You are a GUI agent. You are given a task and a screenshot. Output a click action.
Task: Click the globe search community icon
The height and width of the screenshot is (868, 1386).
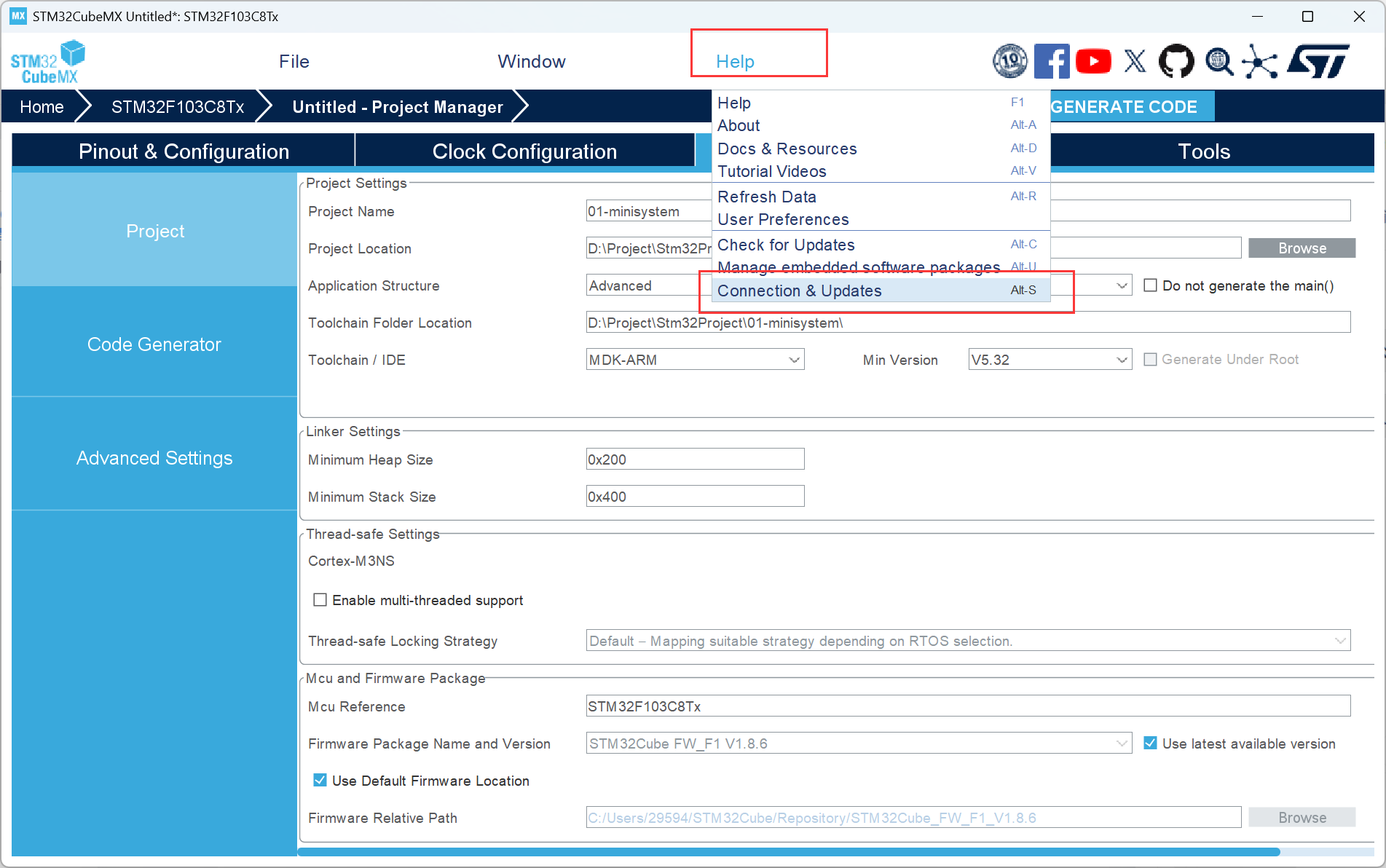pyautogui.click(x=1218, y=61)
